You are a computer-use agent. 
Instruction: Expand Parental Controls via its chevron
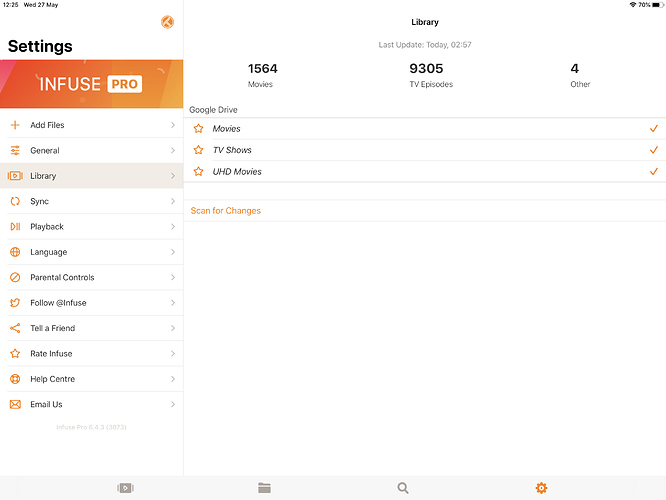(x=173, y=277)
